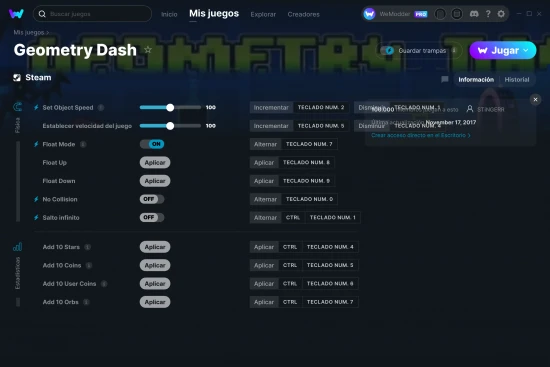Click the chat comment icon beside Información
Screen dimensions: 550x367
coord(445,79)
